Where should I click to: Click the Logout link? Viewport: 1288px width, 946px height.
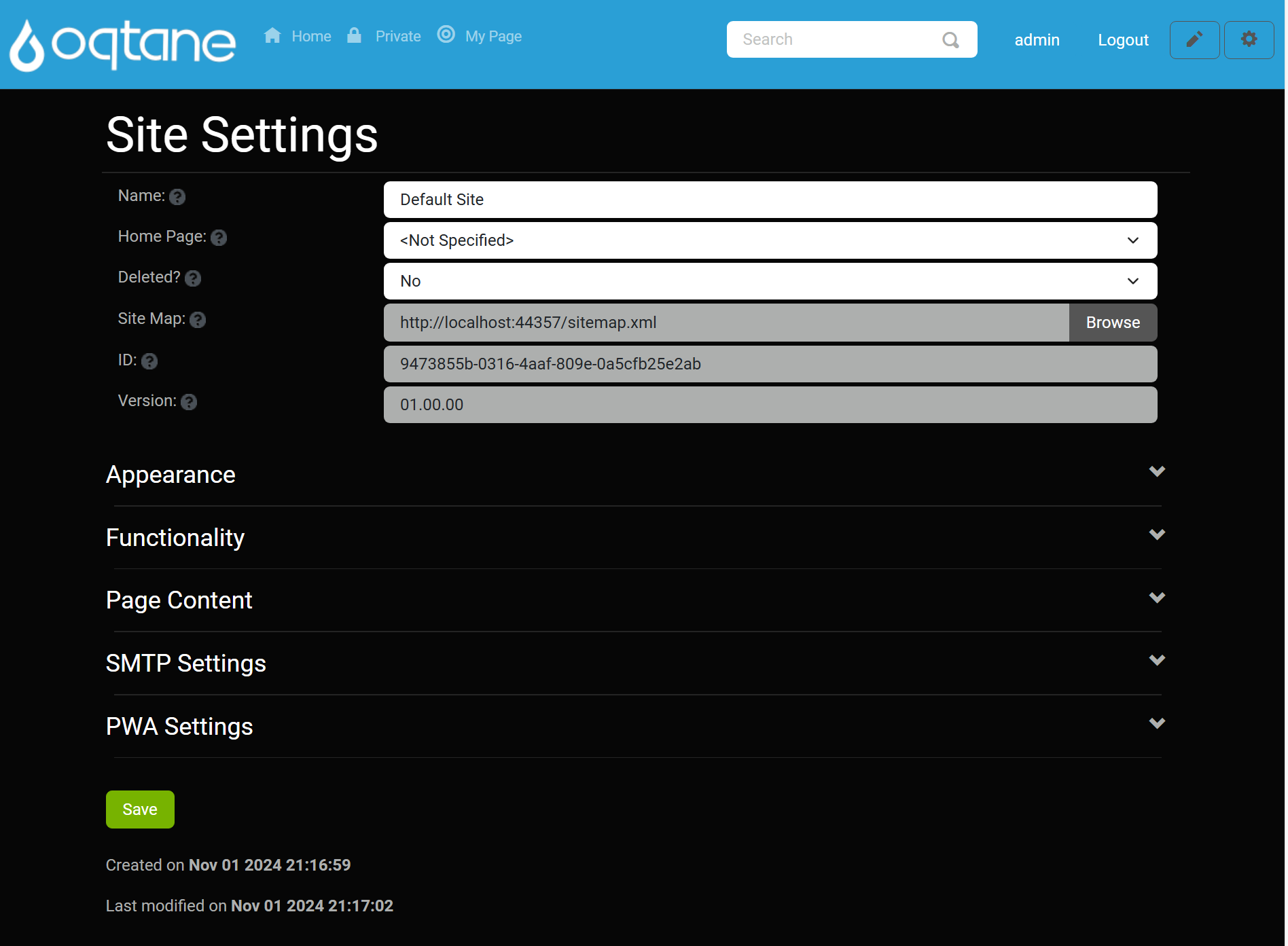[1123, 40]
